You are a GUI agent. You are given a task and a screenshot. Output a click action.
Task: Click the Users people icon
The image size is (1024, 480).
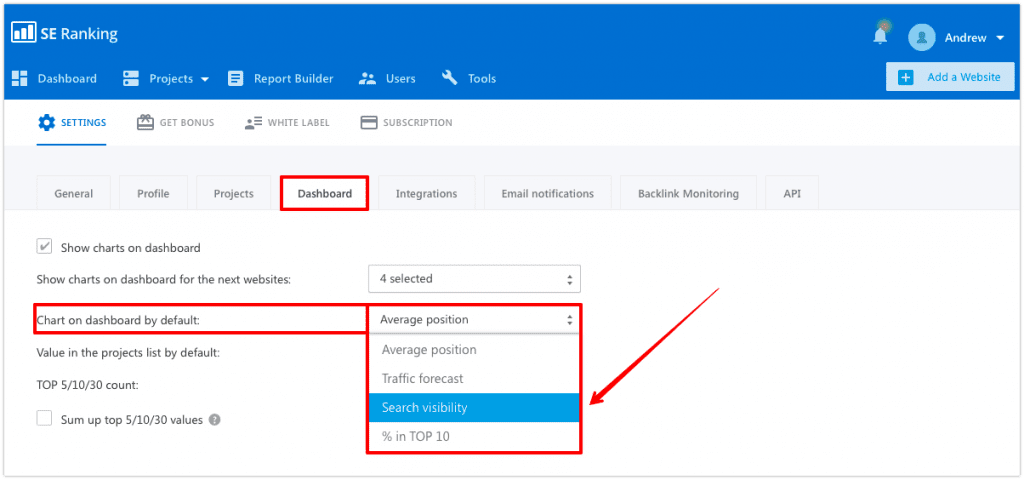coord(368,79)
